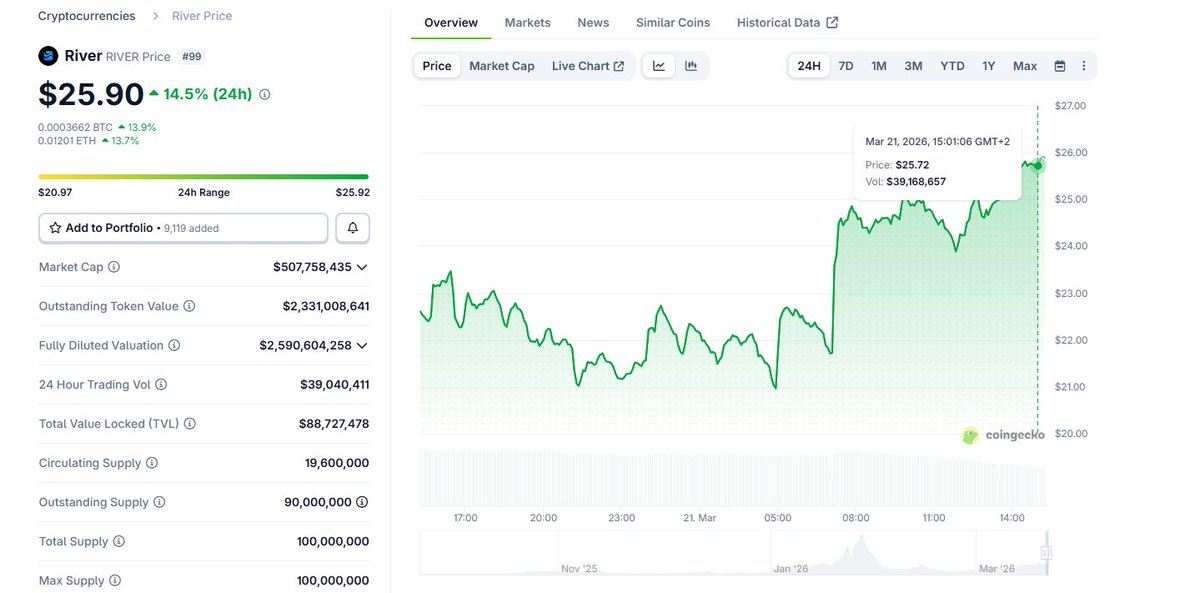This screenshot has width=1200, height=593.
Task: Click Add to Portfolio button
Action: (x=183, y=228)
